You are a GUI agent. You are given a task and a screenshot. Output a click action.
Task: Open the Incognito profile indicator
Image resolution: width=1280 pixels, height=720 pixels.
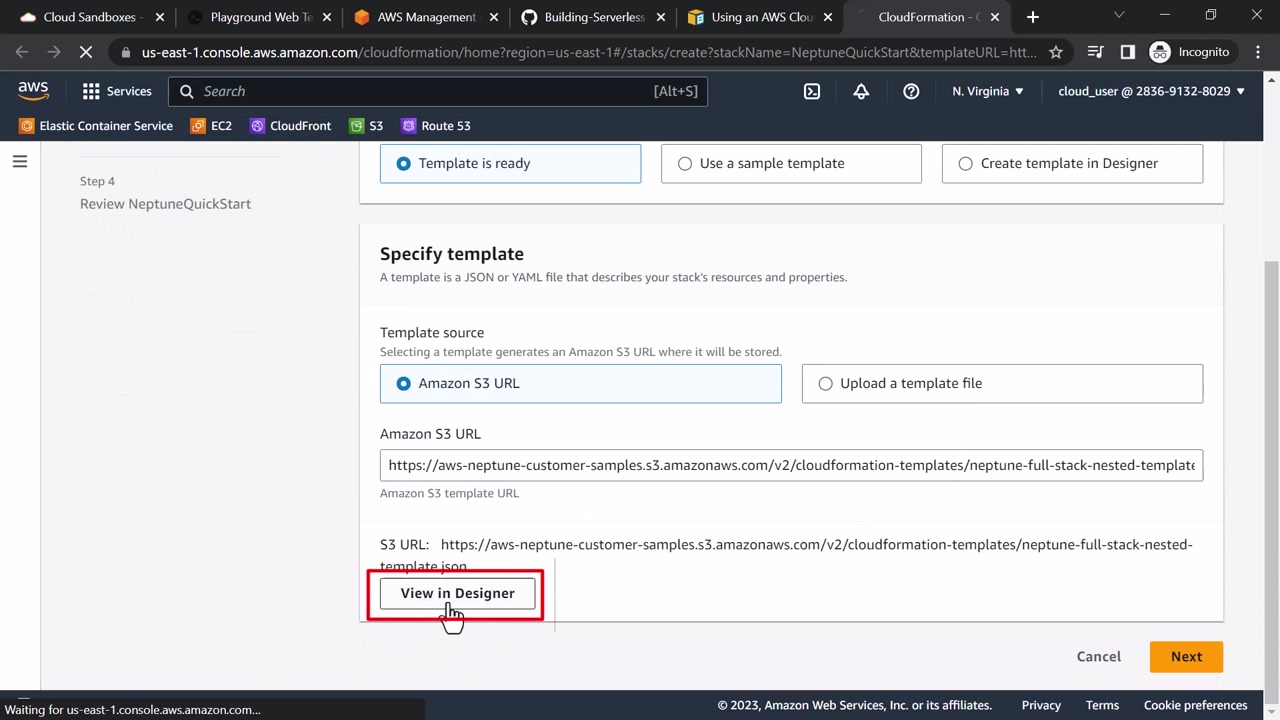click(x=1189, y=52)
